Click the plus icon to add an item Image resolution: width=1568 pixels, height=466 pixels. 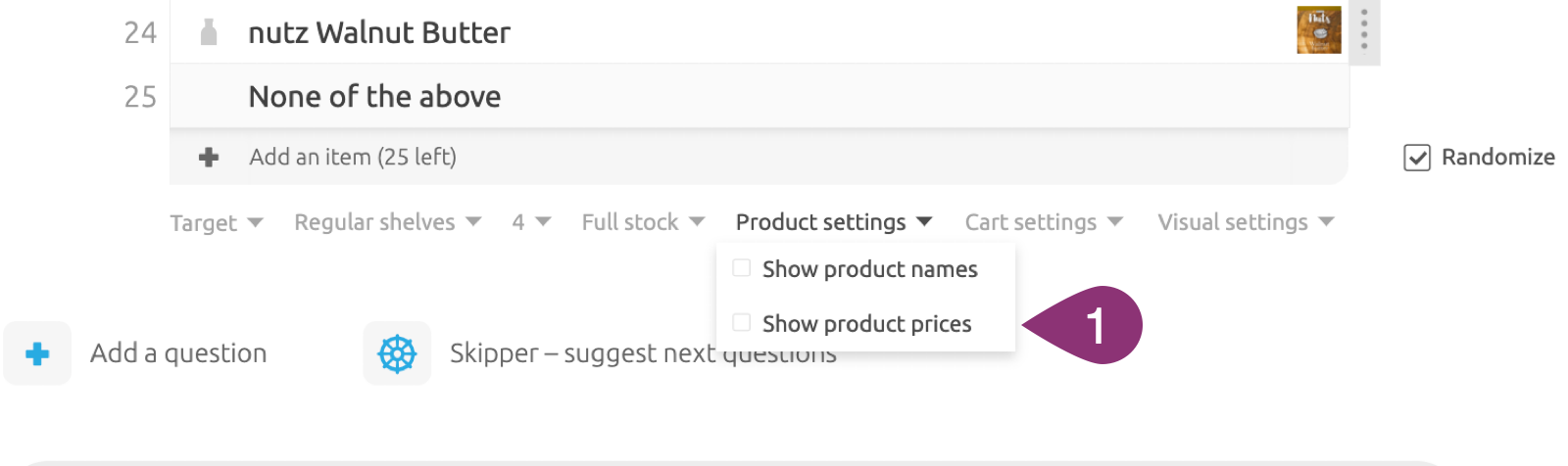point(209,158)
